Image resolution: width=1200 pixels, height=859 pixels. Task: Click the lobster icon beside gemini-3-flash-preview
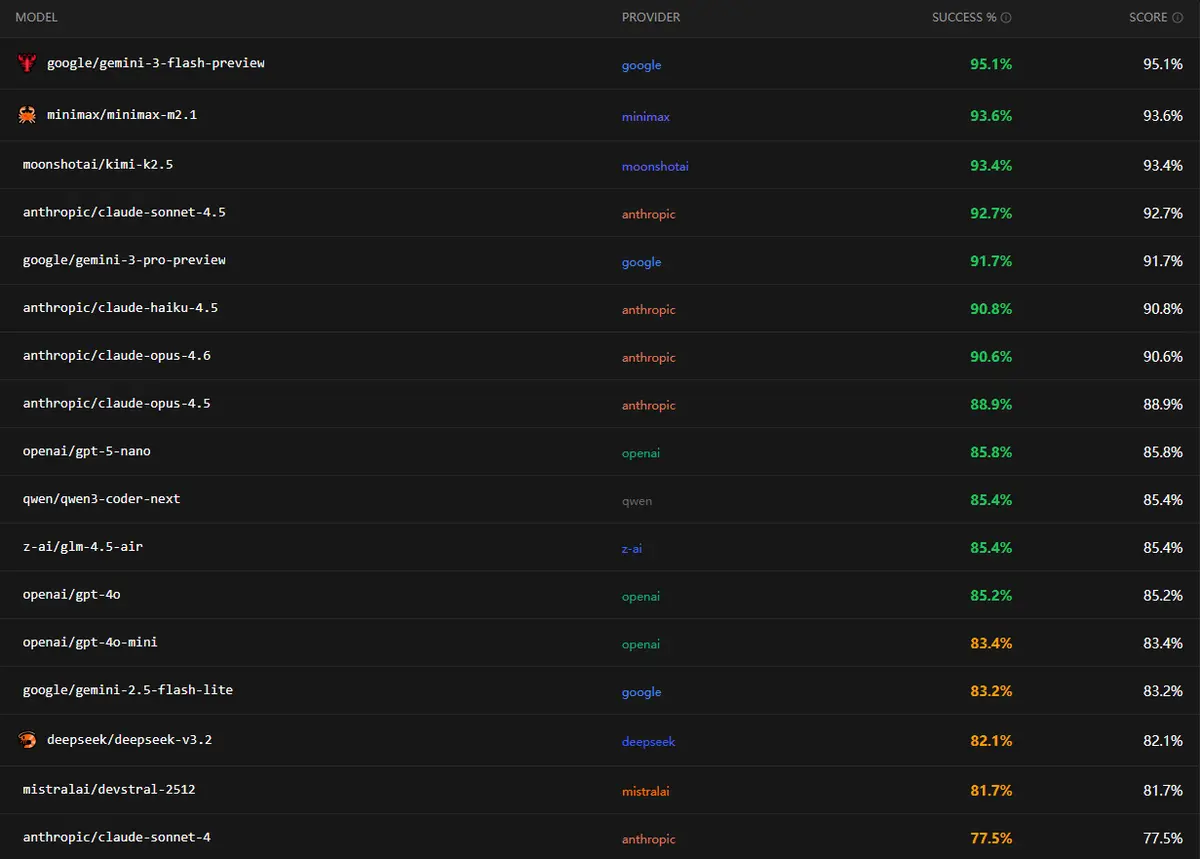tap(28, 63)
